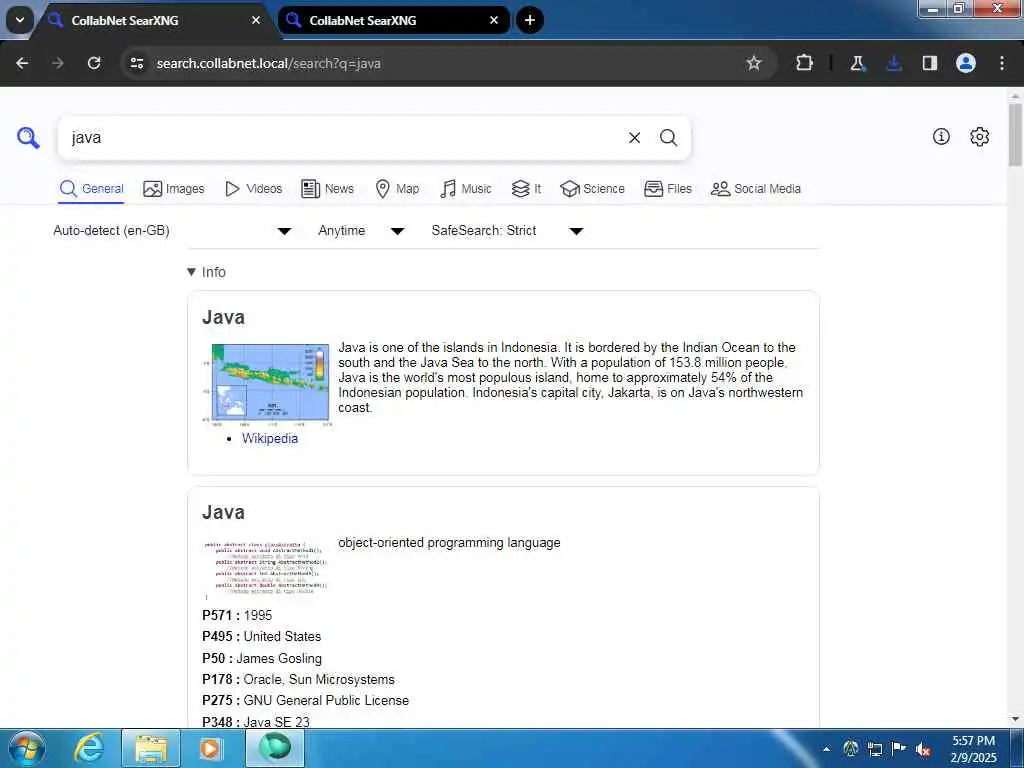Screen dimensions: 1024x768
Task: Click the page vertical scrollbar thumb
Action: 1015,135
